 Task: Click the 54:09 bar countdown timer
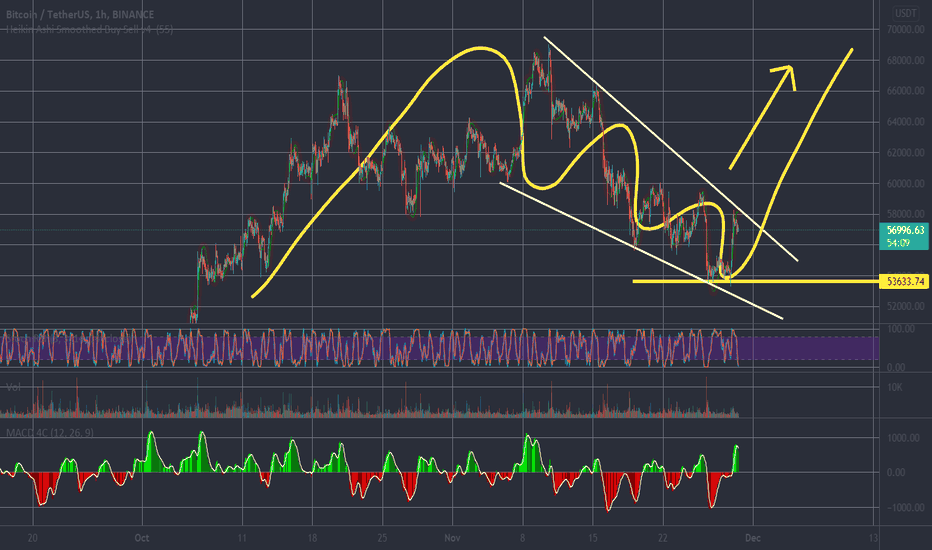898,243
